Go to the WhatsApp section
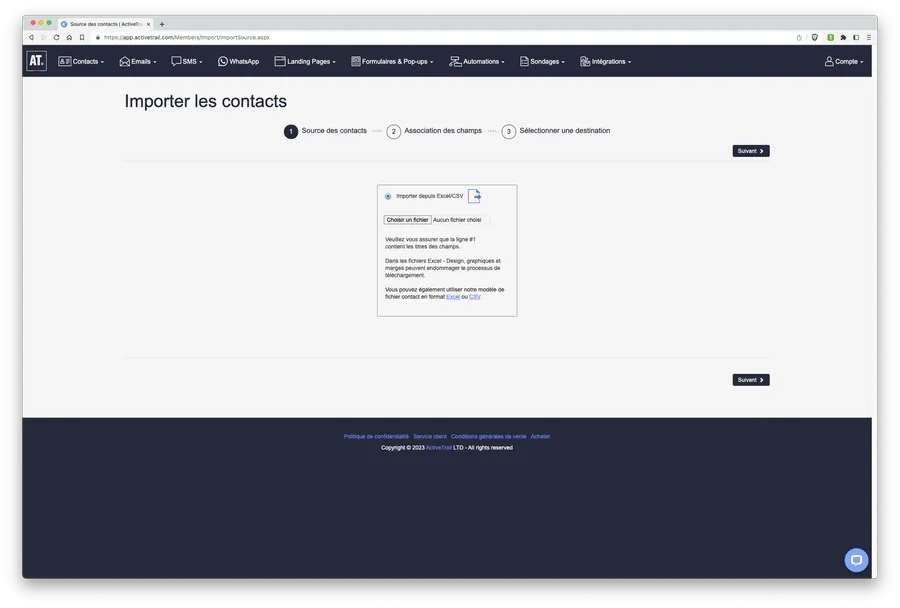This screenshot has height=608, width=900. (x=238, y=61)
